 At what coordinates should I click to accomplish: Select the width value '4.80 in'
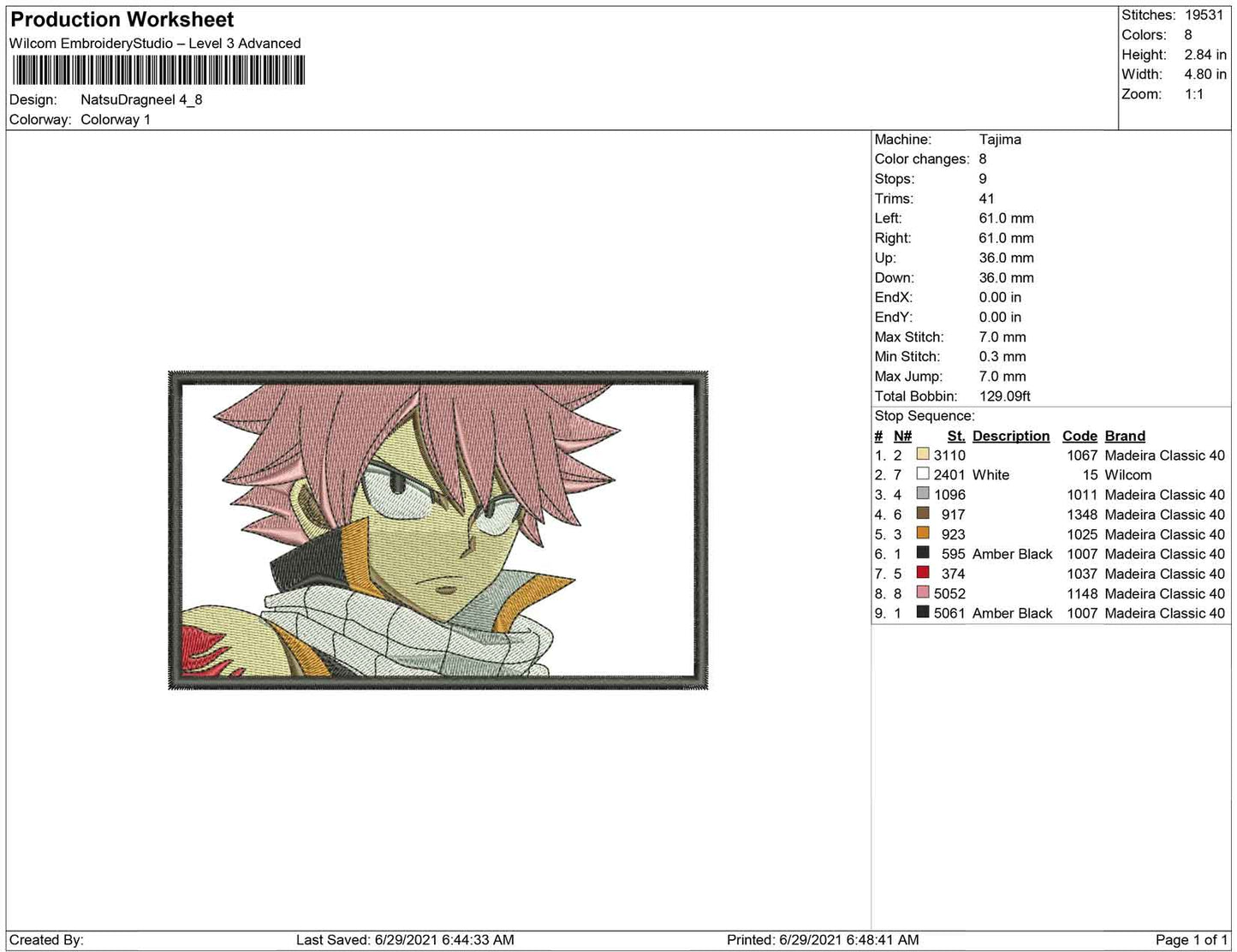pos(1205,74)
